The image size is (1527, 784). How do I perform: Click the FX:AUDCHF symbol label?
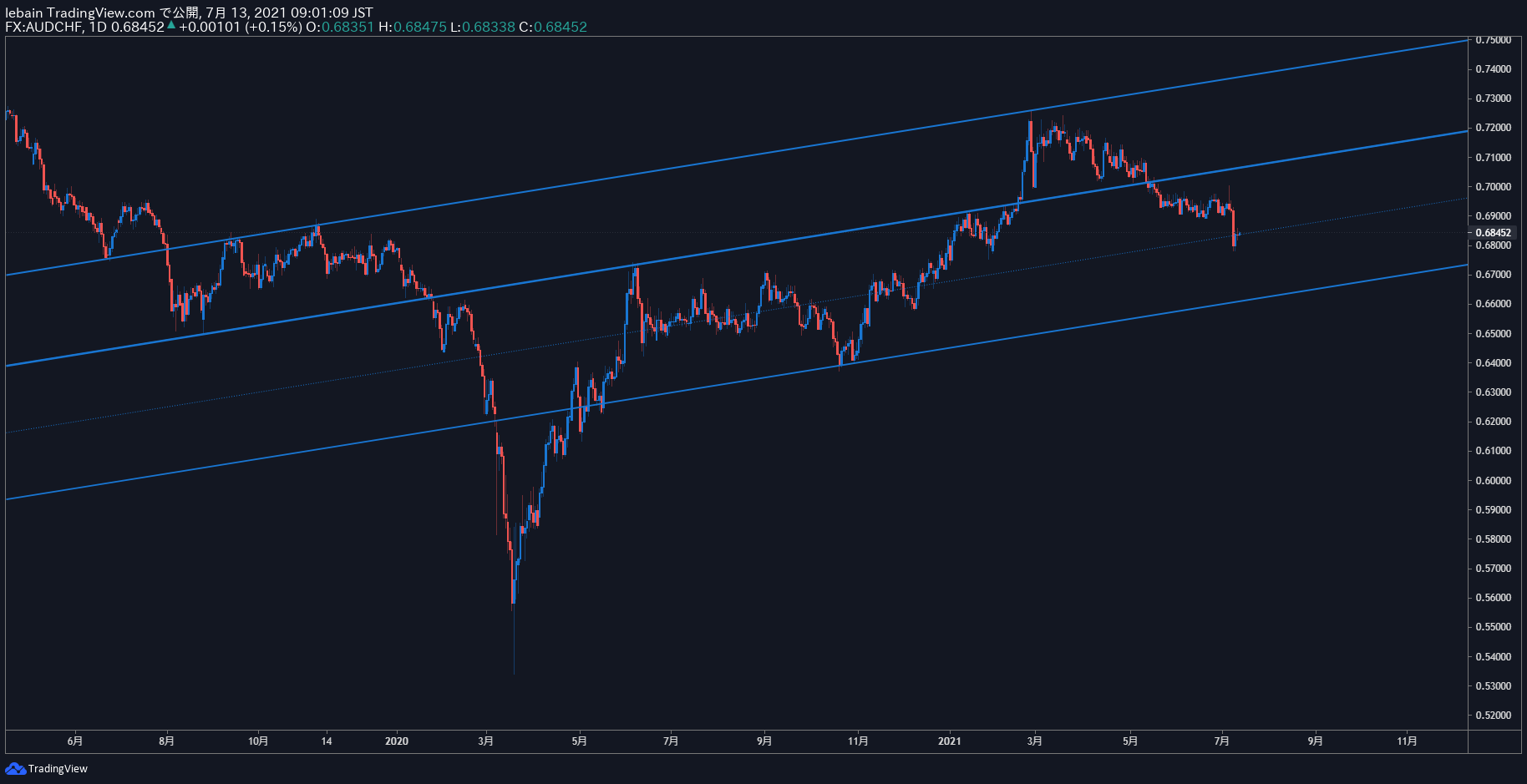43,27
